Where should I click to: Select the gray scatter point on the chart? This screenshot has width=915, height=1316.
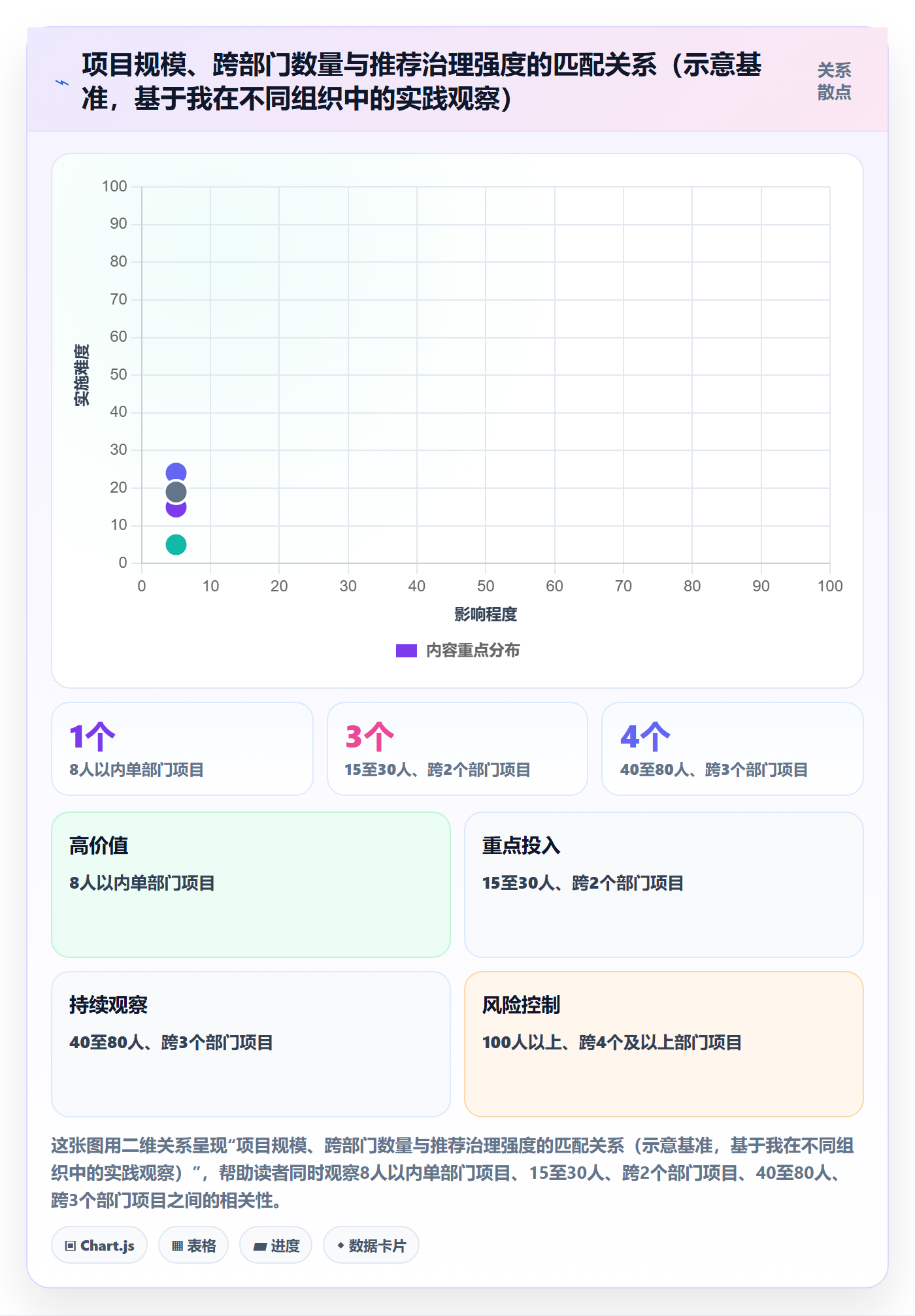(x=176, y=492)
